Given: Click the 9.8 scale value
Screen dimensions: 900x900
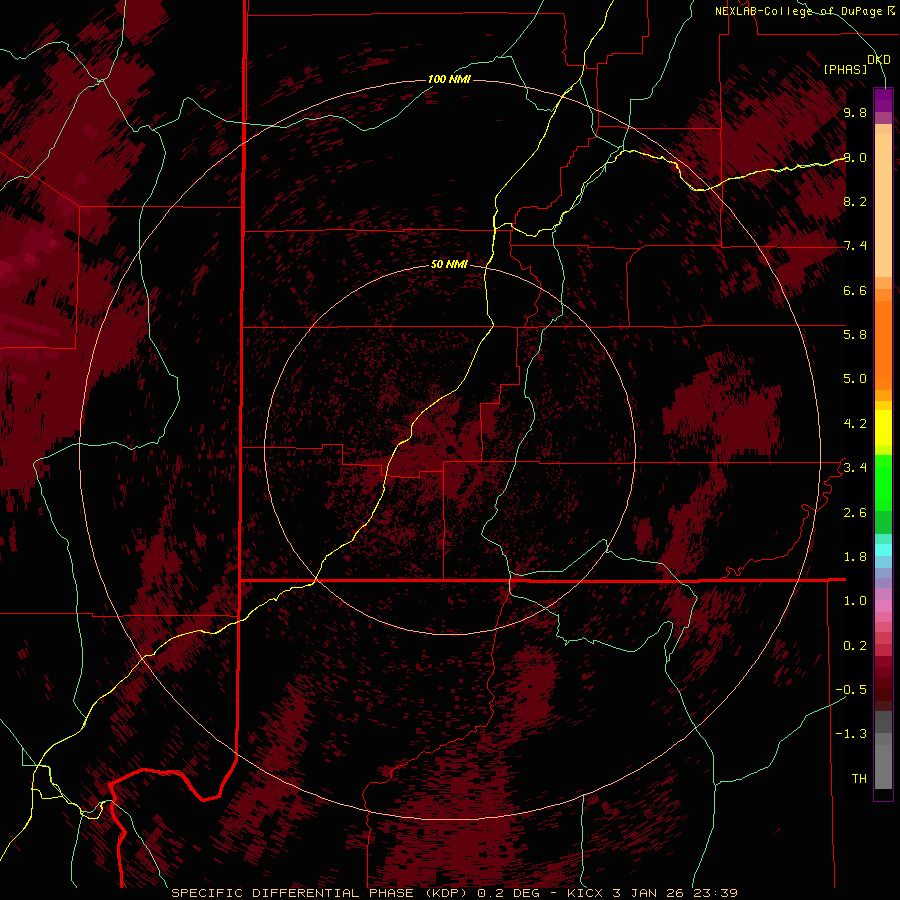Looking at the screenshot, I should click(855, 112).
